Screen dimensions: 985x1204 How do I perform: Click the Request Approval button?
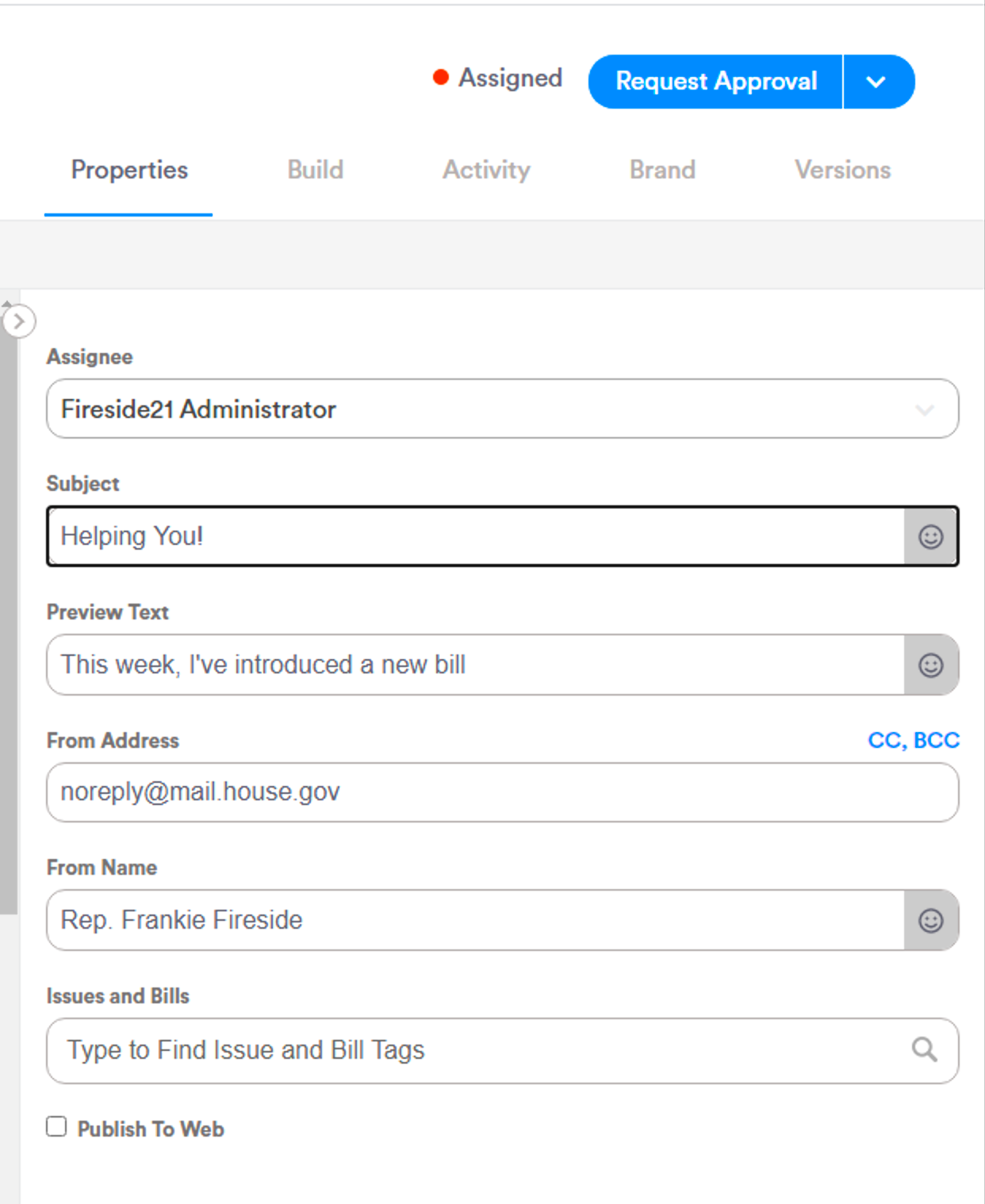pyautogui.click(x=717, y=81)
